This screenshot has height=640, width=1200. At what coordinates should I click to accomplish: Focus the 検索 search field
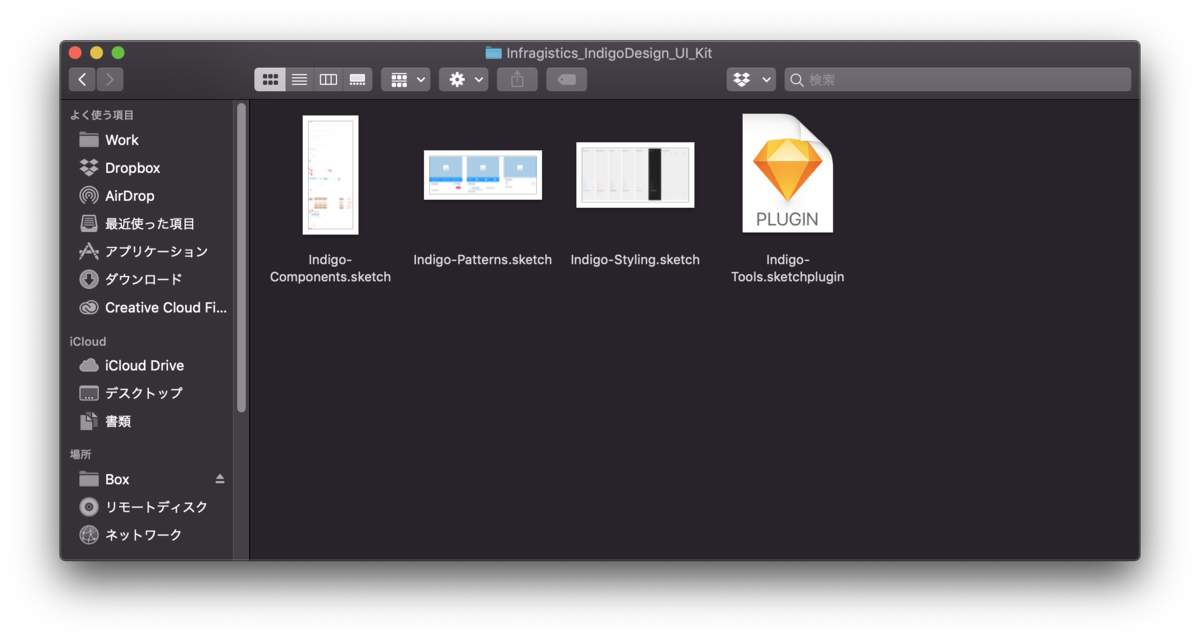point(957,79)
